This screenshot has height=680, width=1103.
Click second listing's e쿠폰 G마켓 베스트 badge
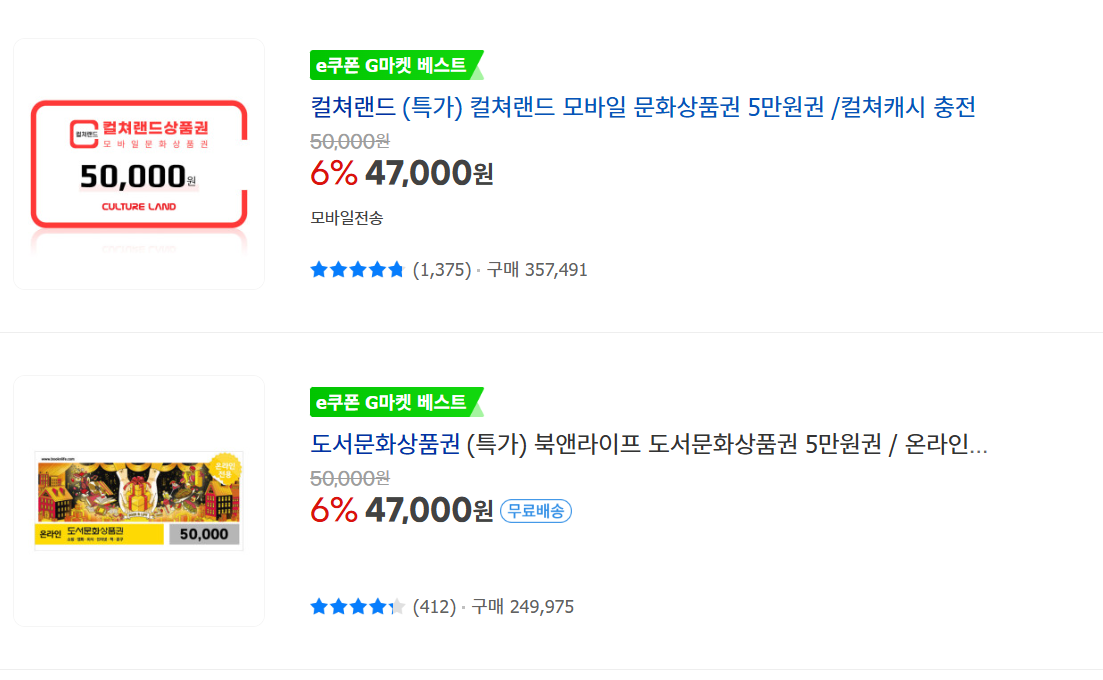(391, 403)
